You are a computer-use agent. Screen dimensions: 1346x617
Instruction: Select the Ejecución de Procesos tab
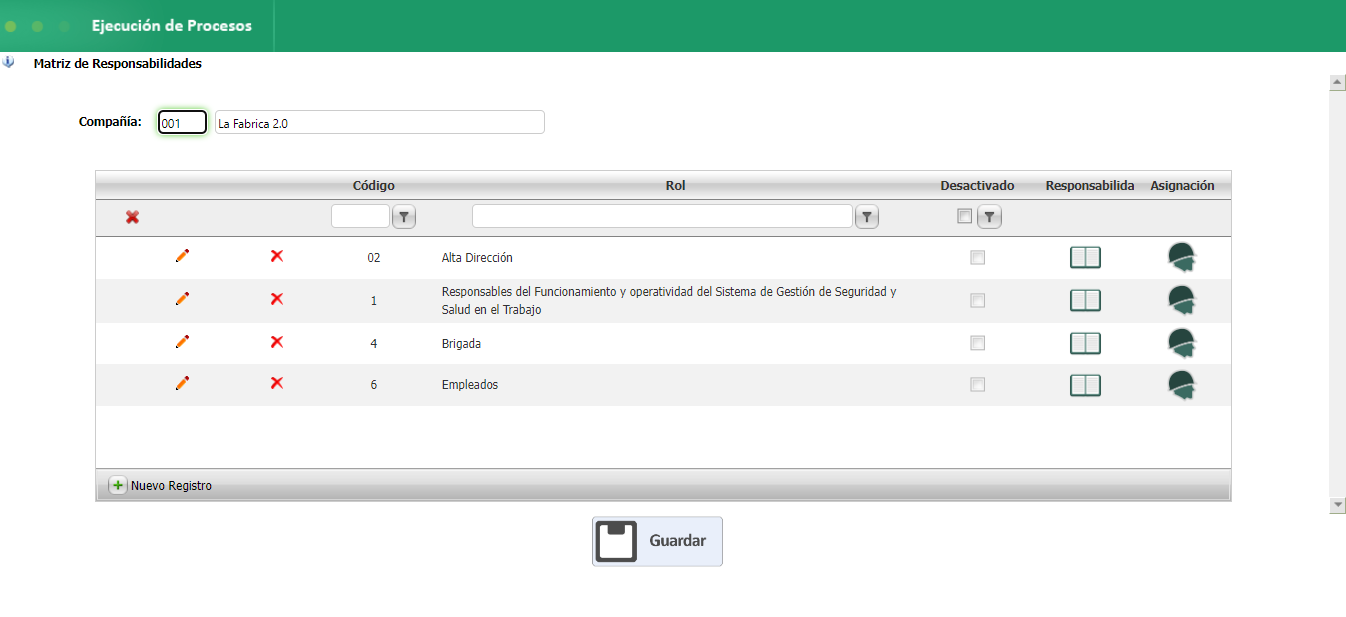click(x=172, y=26)
